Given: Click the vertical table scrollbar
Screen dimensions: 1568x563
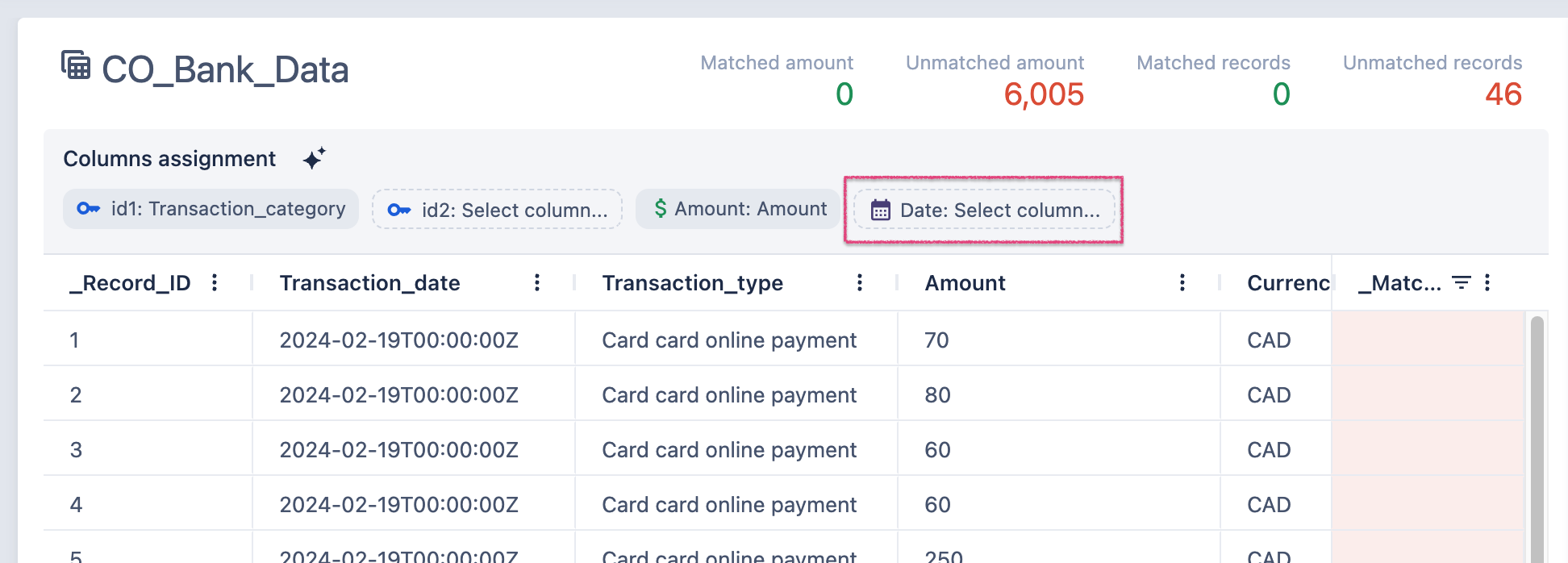Looking at the screenshot, I should point(1537,436).
